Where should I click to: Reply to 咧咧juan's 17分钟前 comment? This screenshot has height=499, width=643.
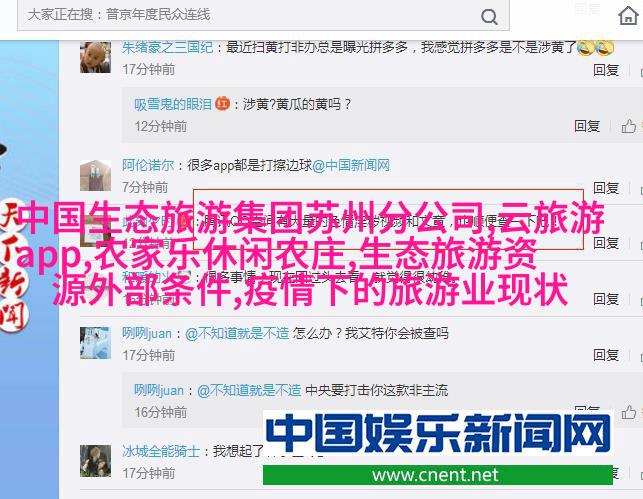pos(606,355)
